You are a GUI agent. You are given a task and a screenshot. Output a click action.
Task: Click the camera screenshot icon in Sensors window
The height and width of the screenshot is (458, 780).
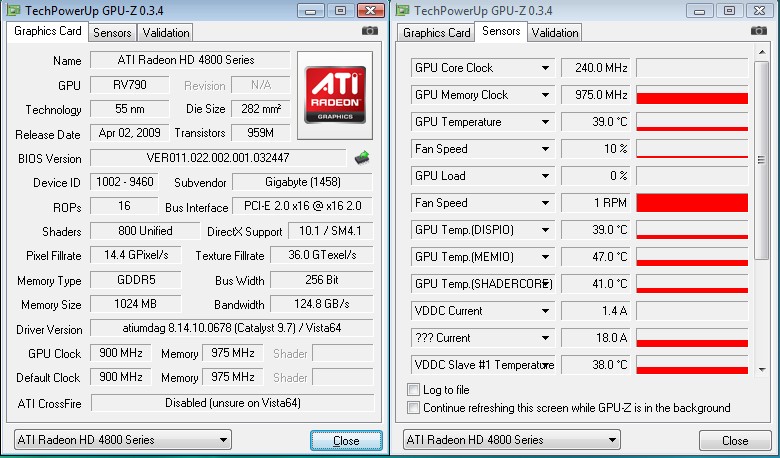point(759,31)
